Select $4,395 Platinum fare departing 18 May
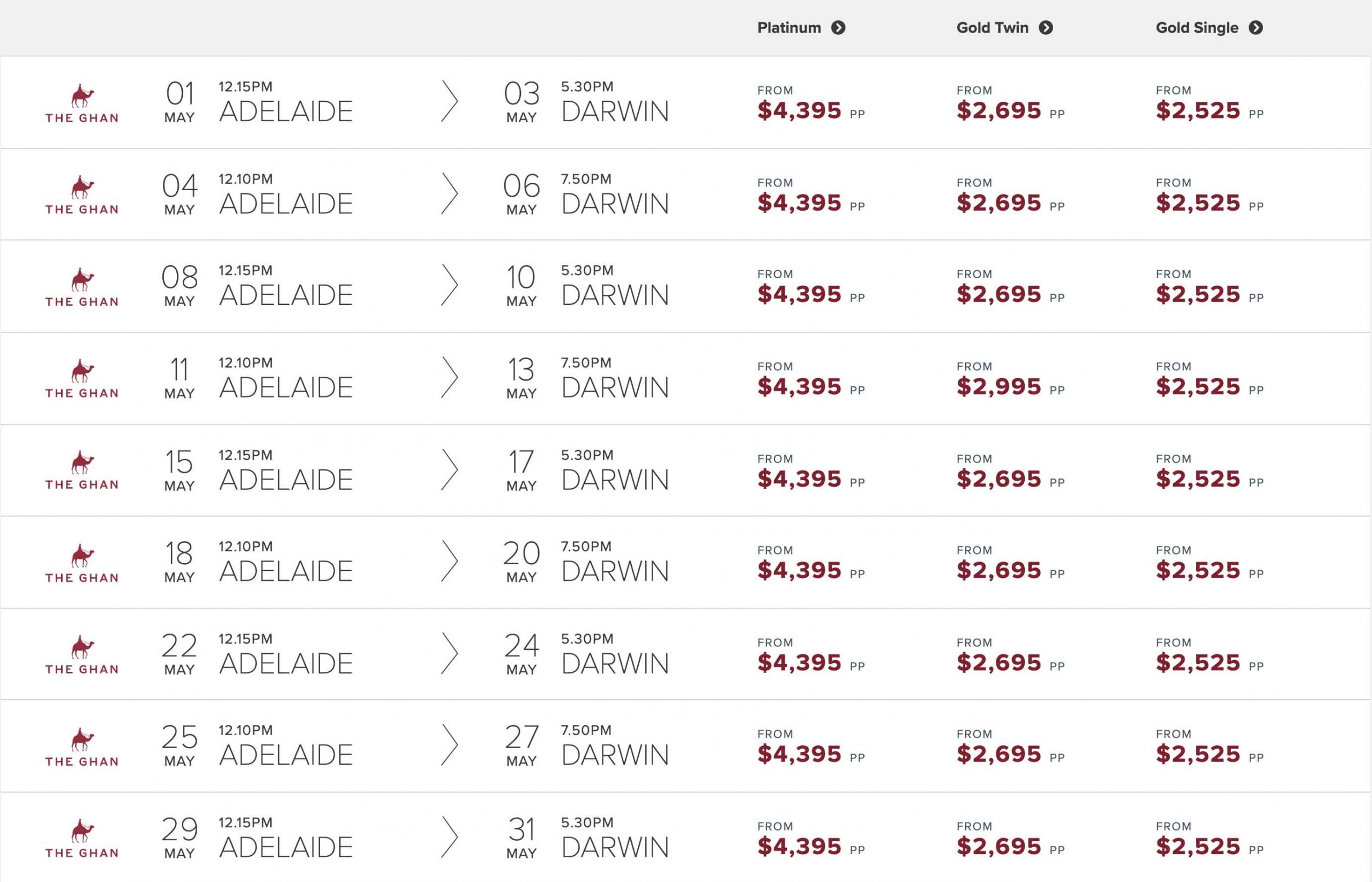Viewport: 1372px width, 882px height. (x=799, y=571)
